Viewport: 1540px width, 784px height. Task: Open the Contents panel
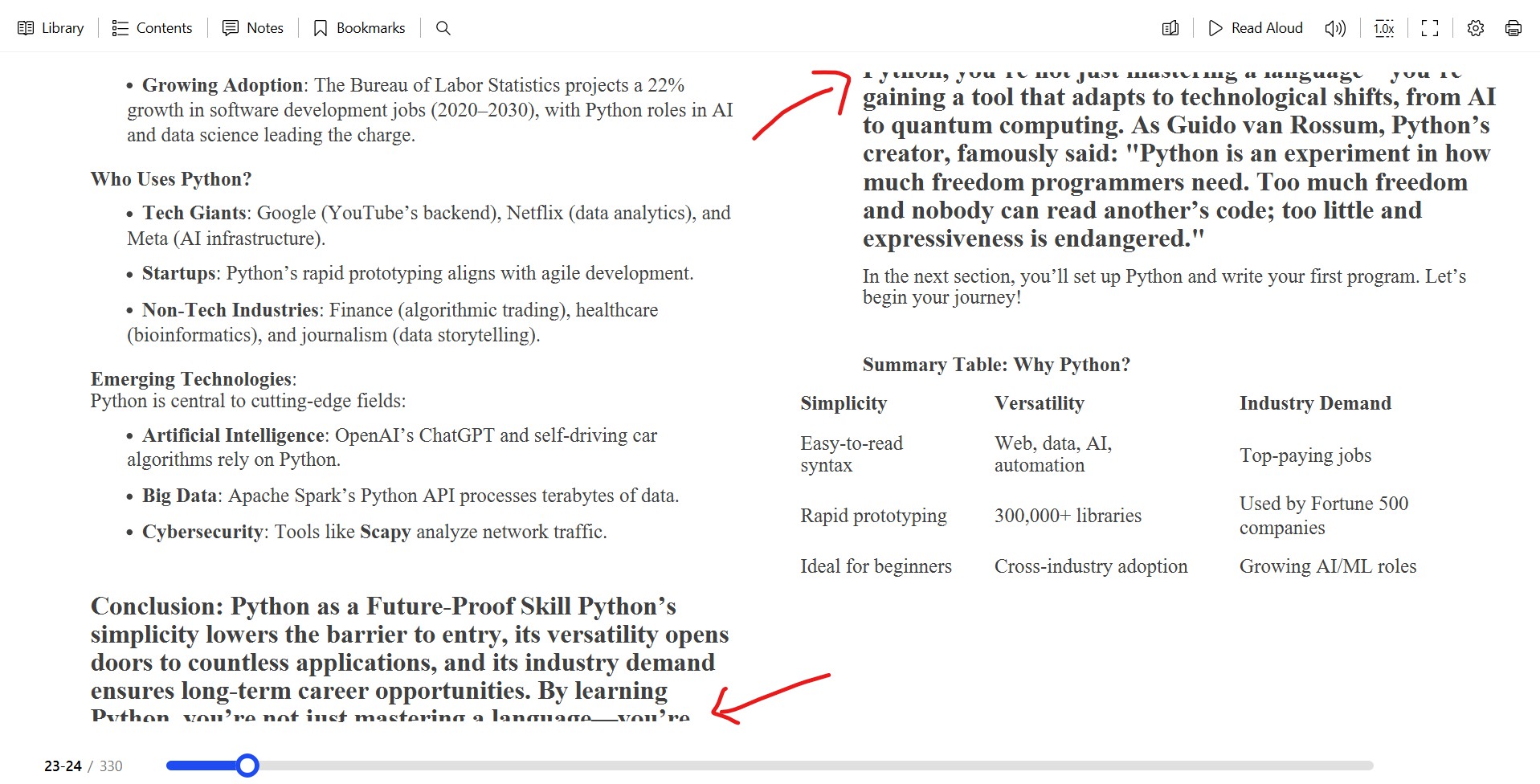pyautogui.click(x=153, y=28)
